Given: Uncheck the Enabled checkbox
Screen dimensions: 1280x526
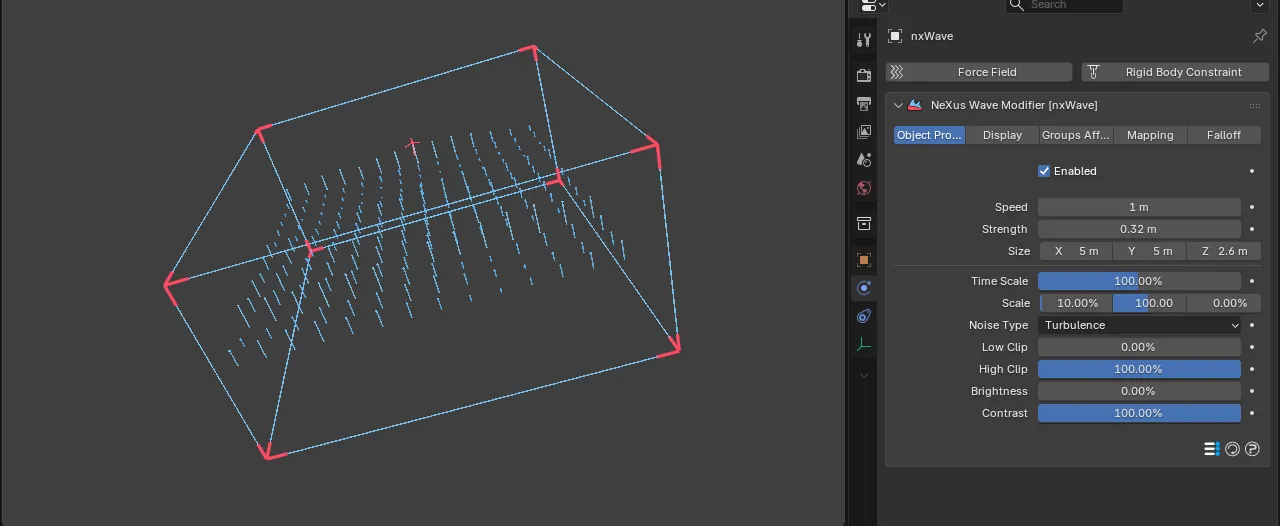Looking at the screenshot, I should coord(1044,171).
